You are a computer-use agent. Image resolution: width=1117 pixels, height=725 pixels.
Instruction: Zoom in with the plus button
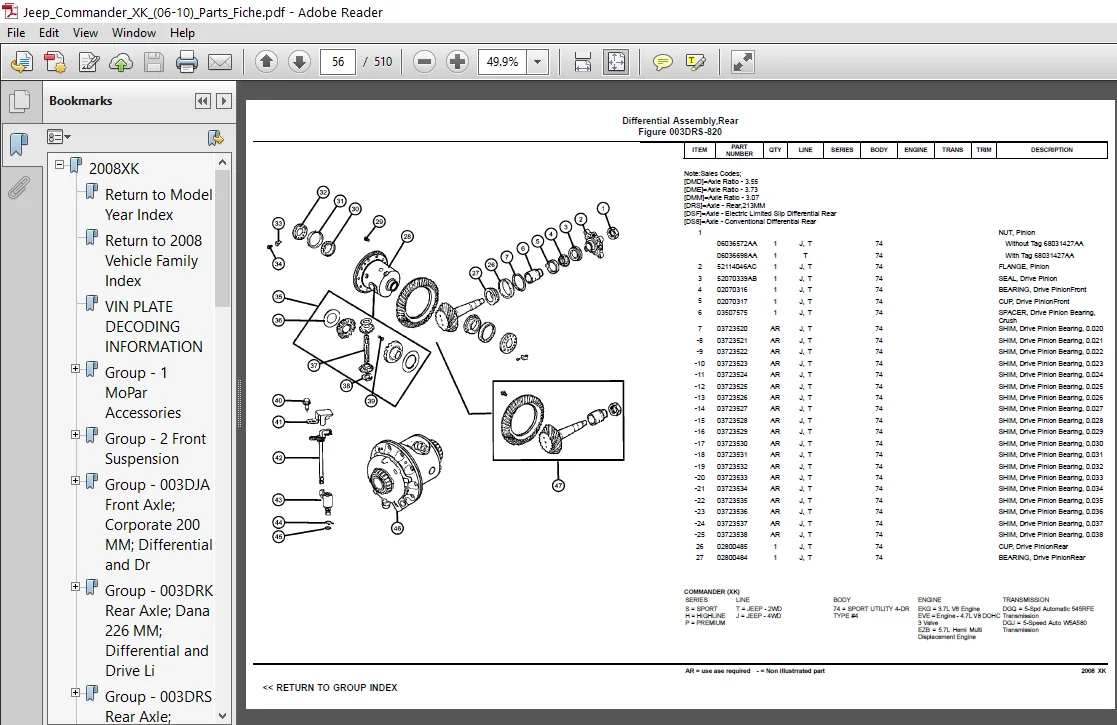point(457,62)
